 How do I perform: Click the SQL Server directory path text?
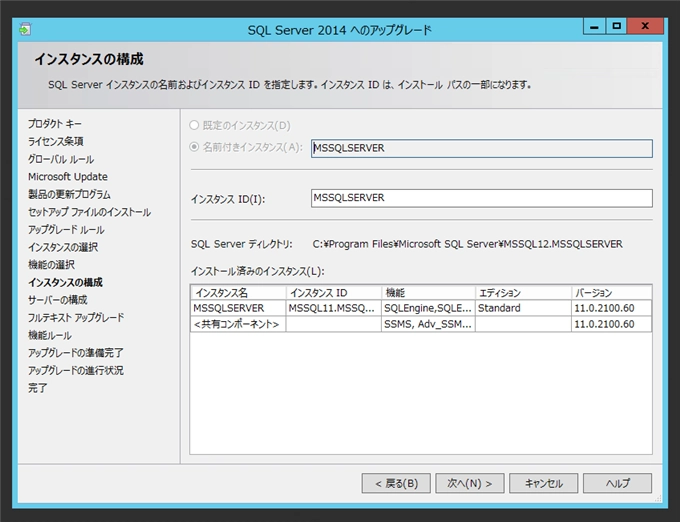click(x=468, y=244)
